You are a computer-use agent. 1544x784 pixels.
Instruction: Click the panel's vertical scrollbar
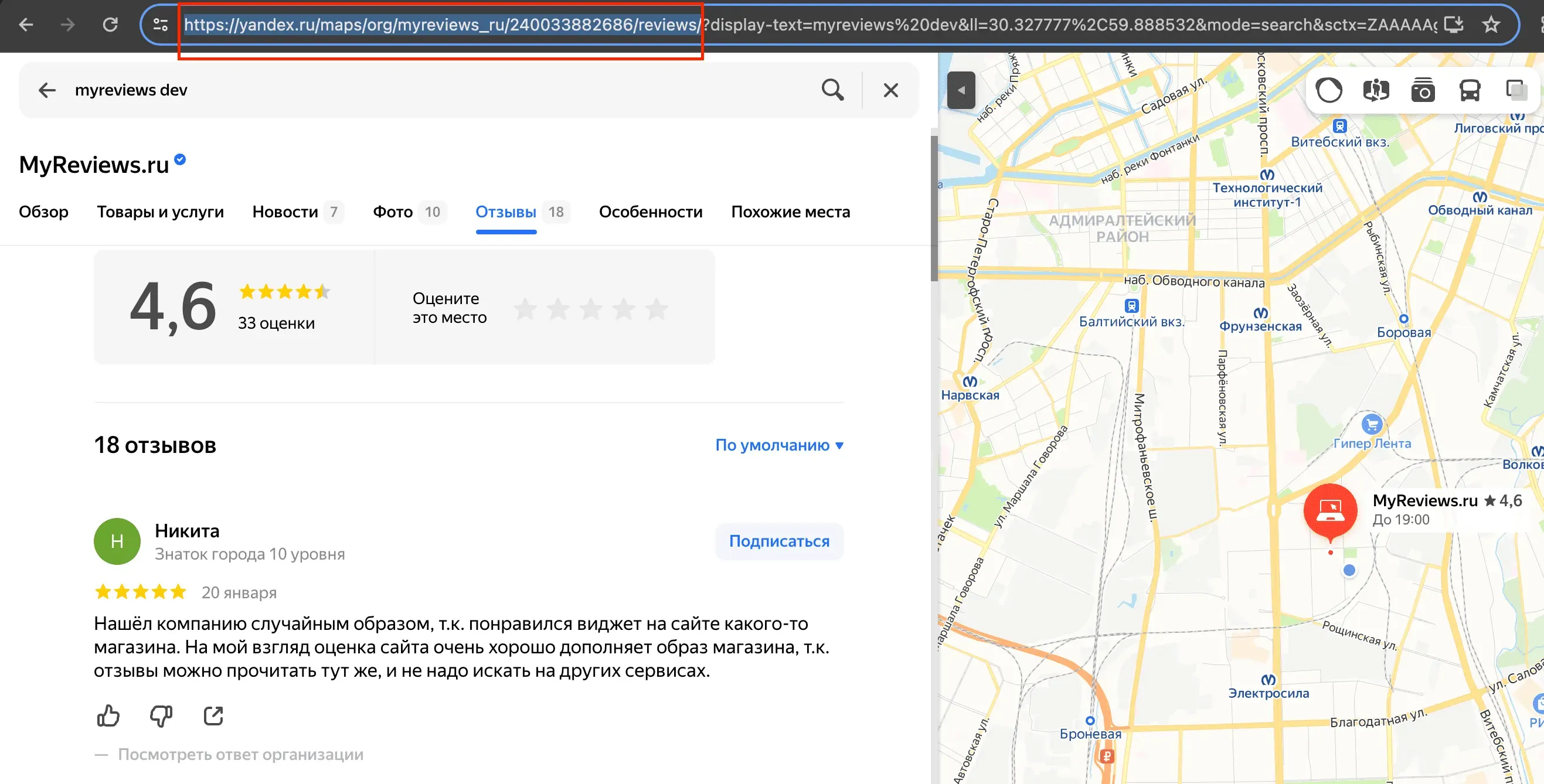tap(934, 208)
